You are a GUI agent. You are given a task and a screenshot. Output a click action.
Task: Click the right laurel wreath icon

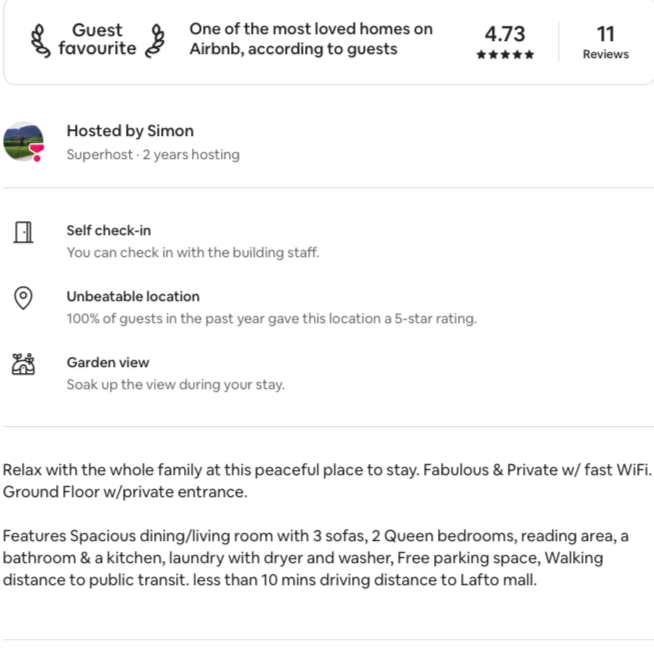pos(155,40)
